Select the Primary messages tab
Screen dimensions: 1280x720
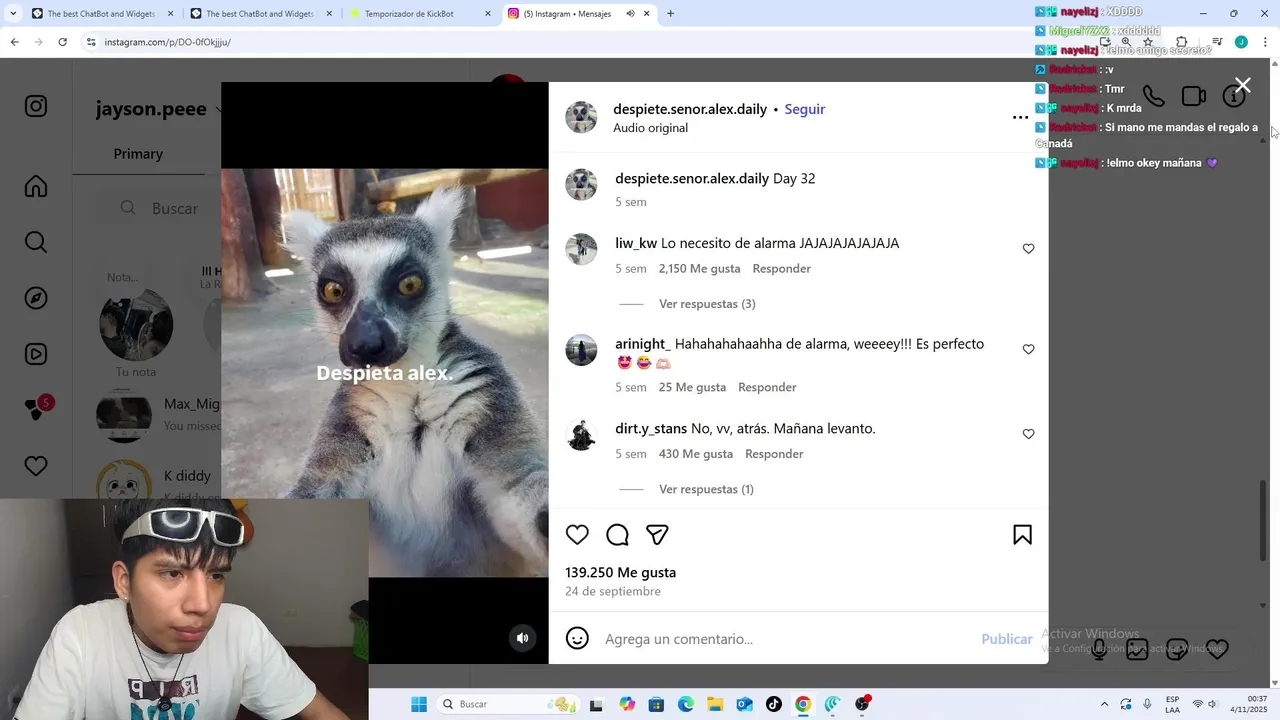coord(138,154)
